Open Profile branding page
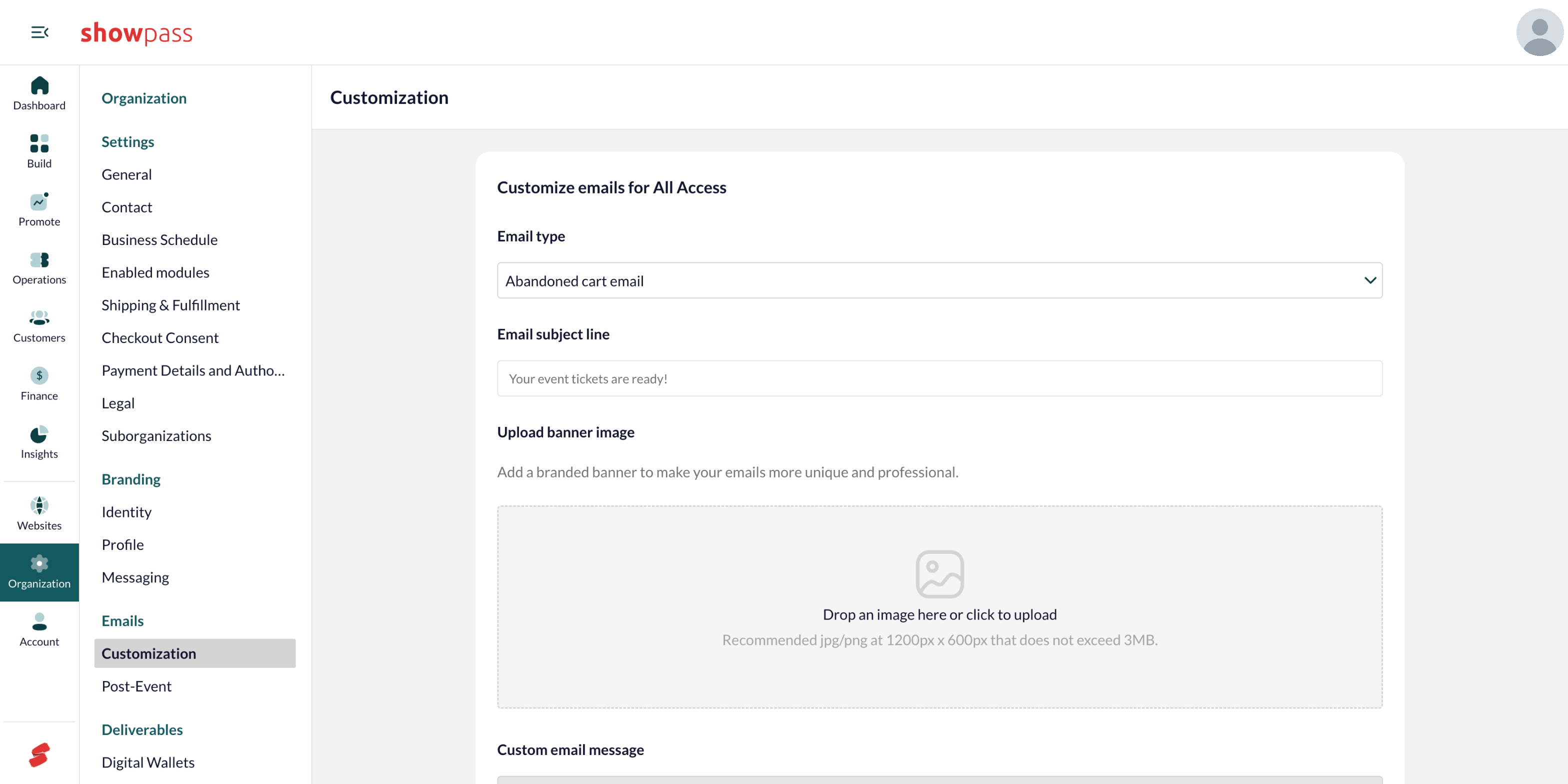Screen dimensions: 1568x784 coord(123,545)
